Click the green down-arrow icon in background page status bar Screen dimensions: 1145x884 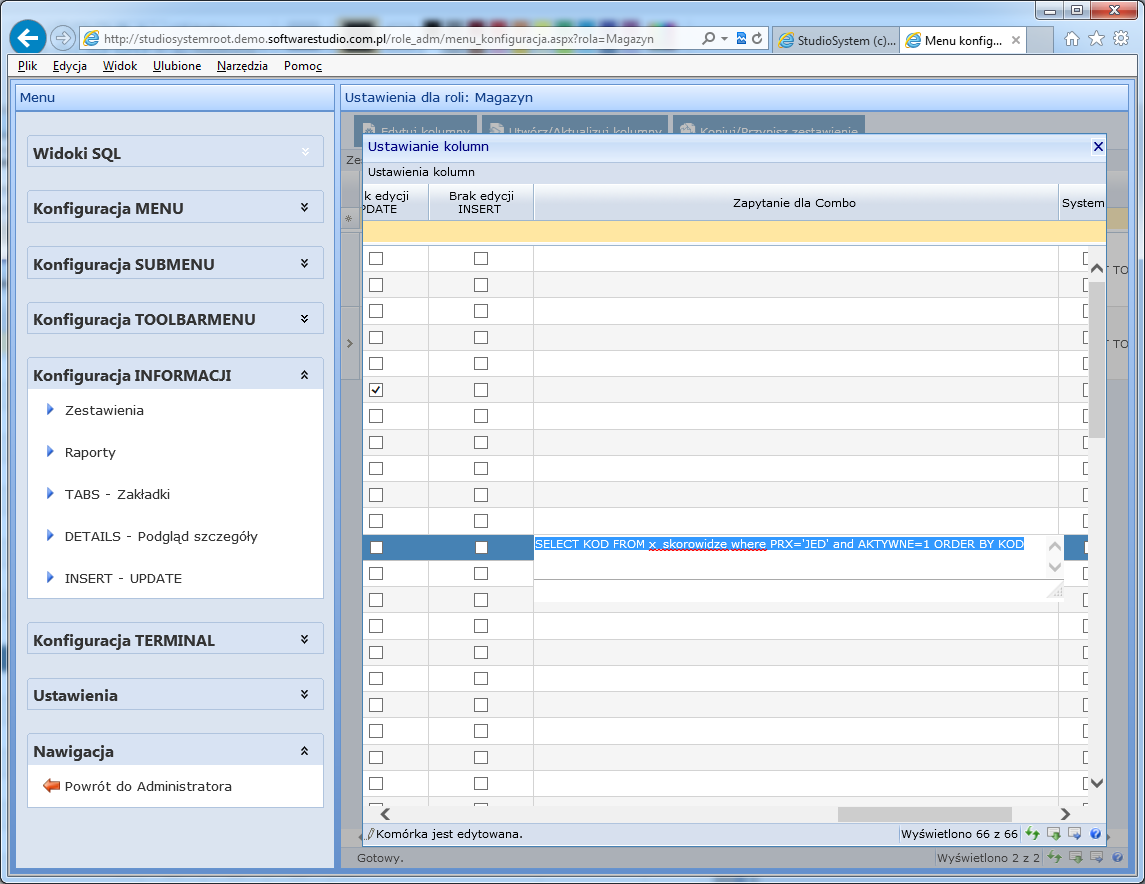[1076, 858]
